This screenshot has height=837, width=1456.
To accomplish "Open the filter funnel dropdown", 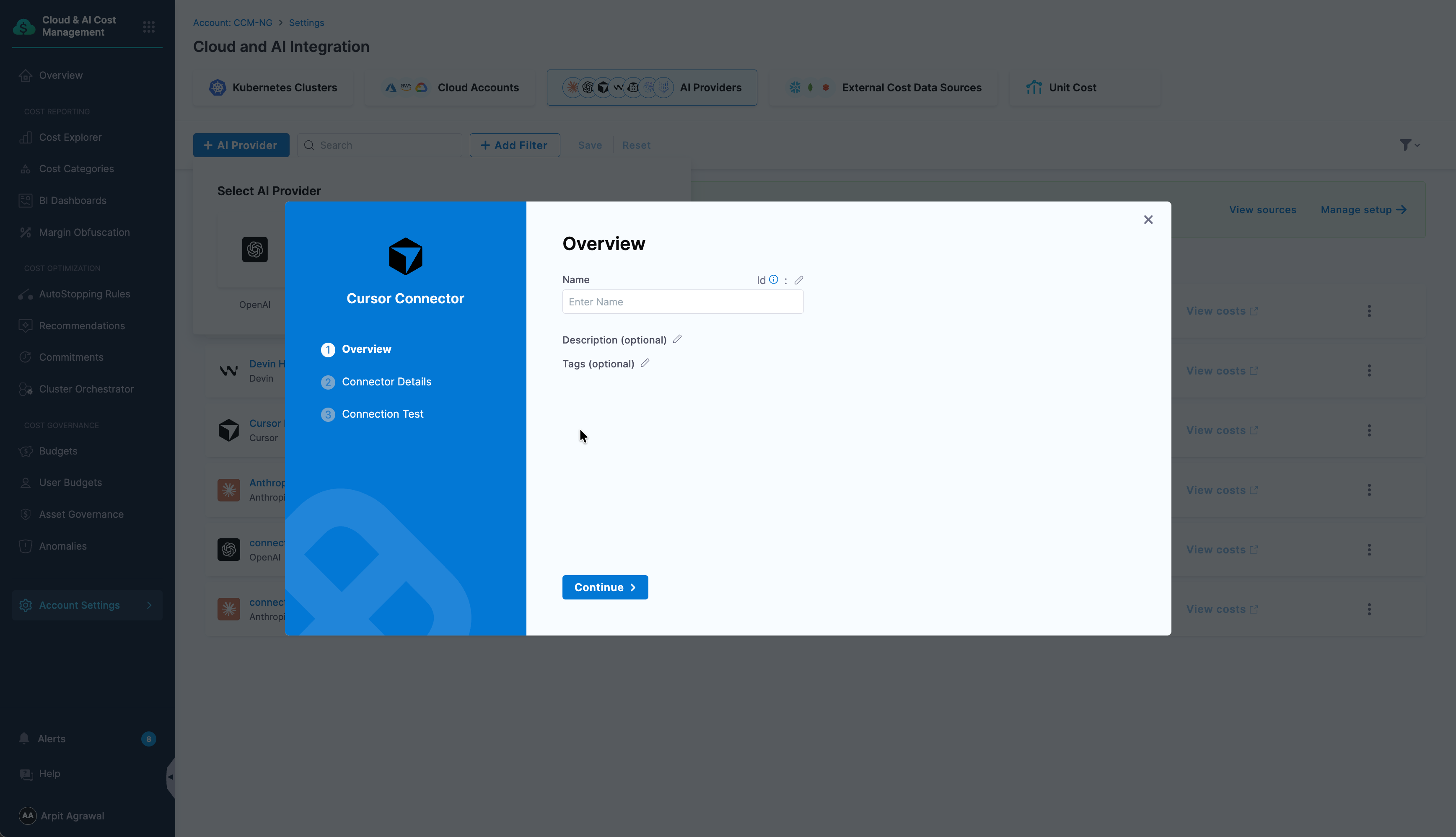I will (1409, 145).
